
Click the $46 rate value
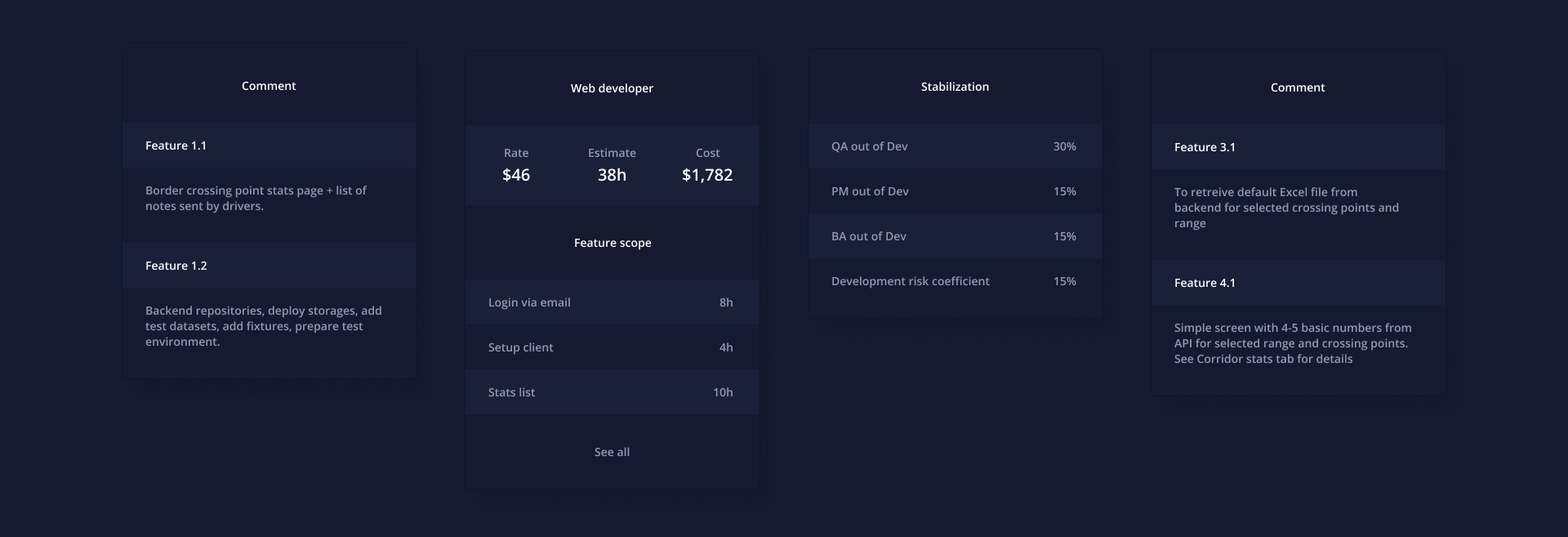point(516,175)
